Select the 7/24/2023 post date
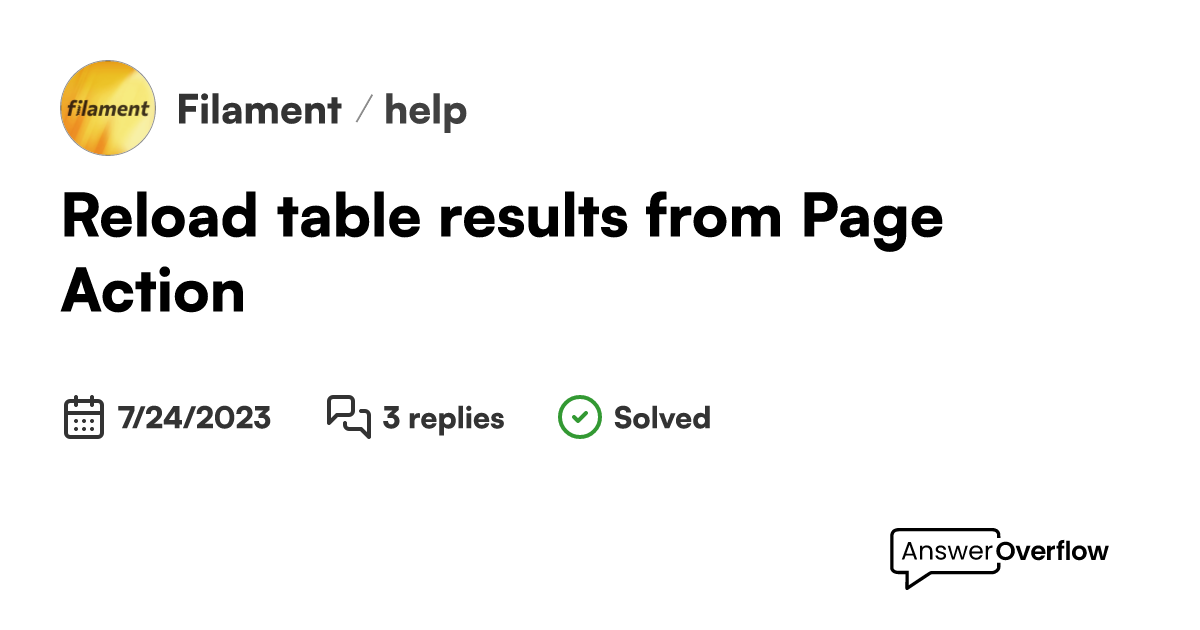This screenshot has height=630, width=1200. pos(194,417)
